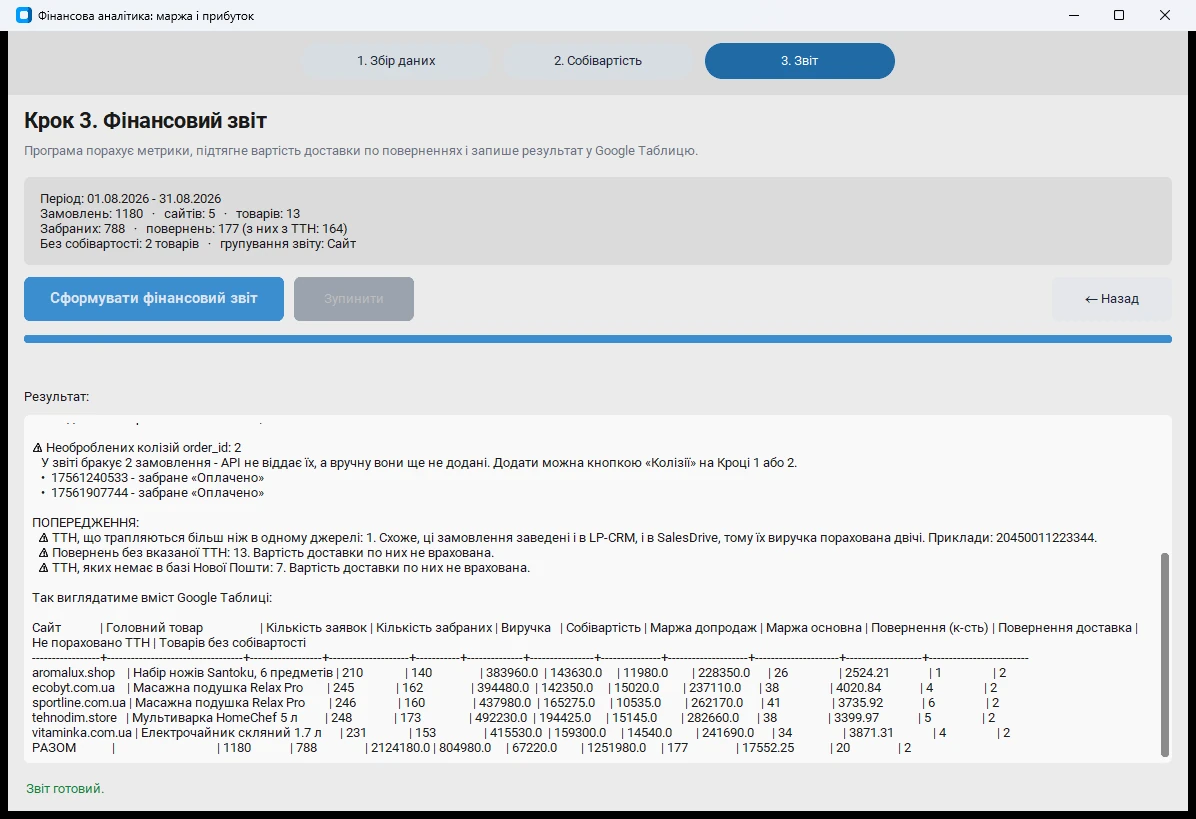Click warning 'Повернень без вказаної ТТН: 13'
This screenshot has height=819, width=1196.
tap(266, 553)
